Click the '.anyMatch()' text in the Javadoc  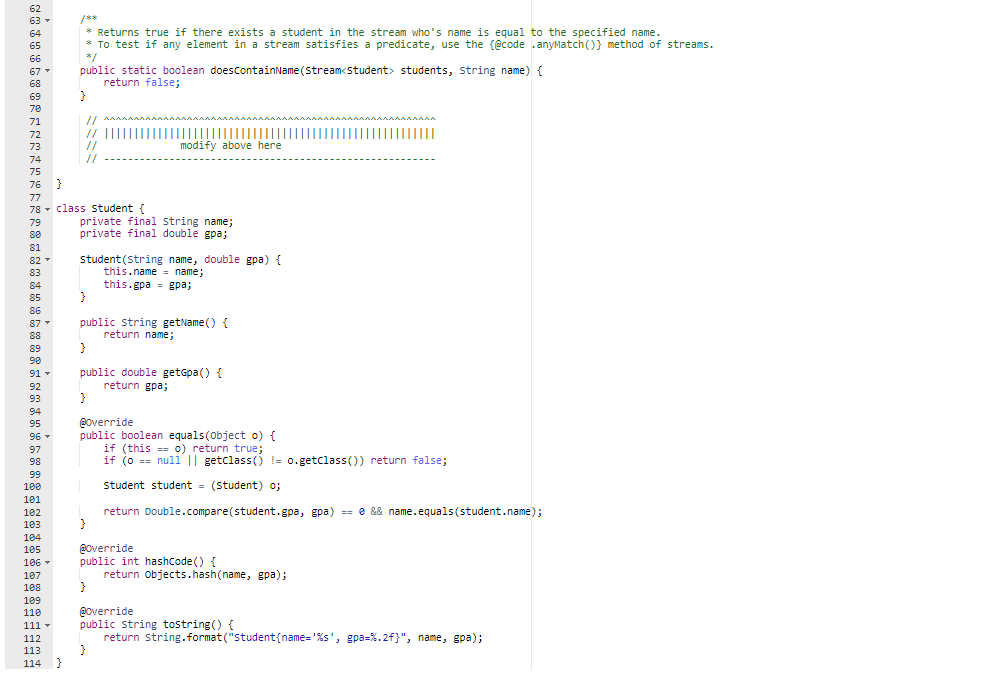click(x=566, y=45)
